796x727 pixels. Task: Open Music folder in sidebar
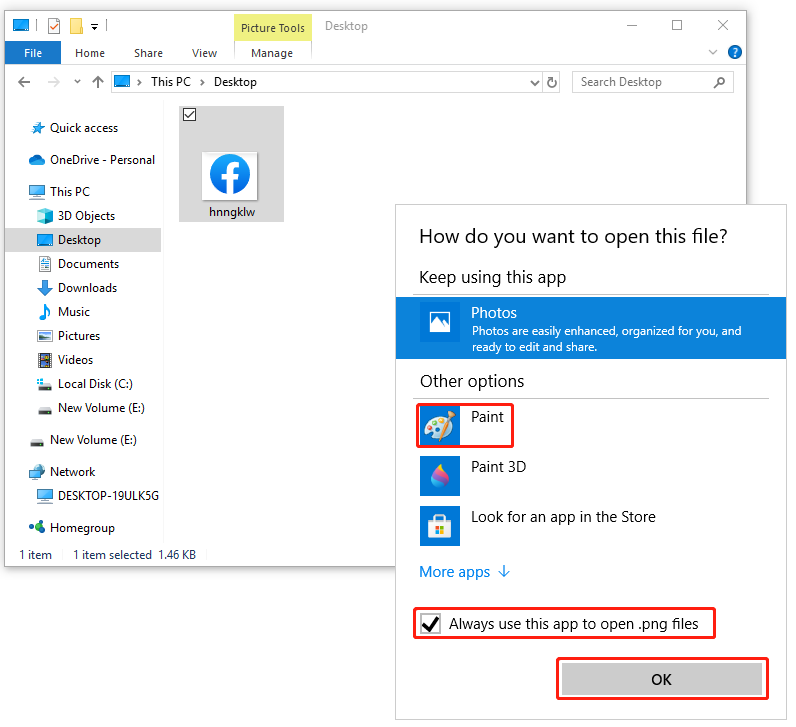(x=74, y=312)
